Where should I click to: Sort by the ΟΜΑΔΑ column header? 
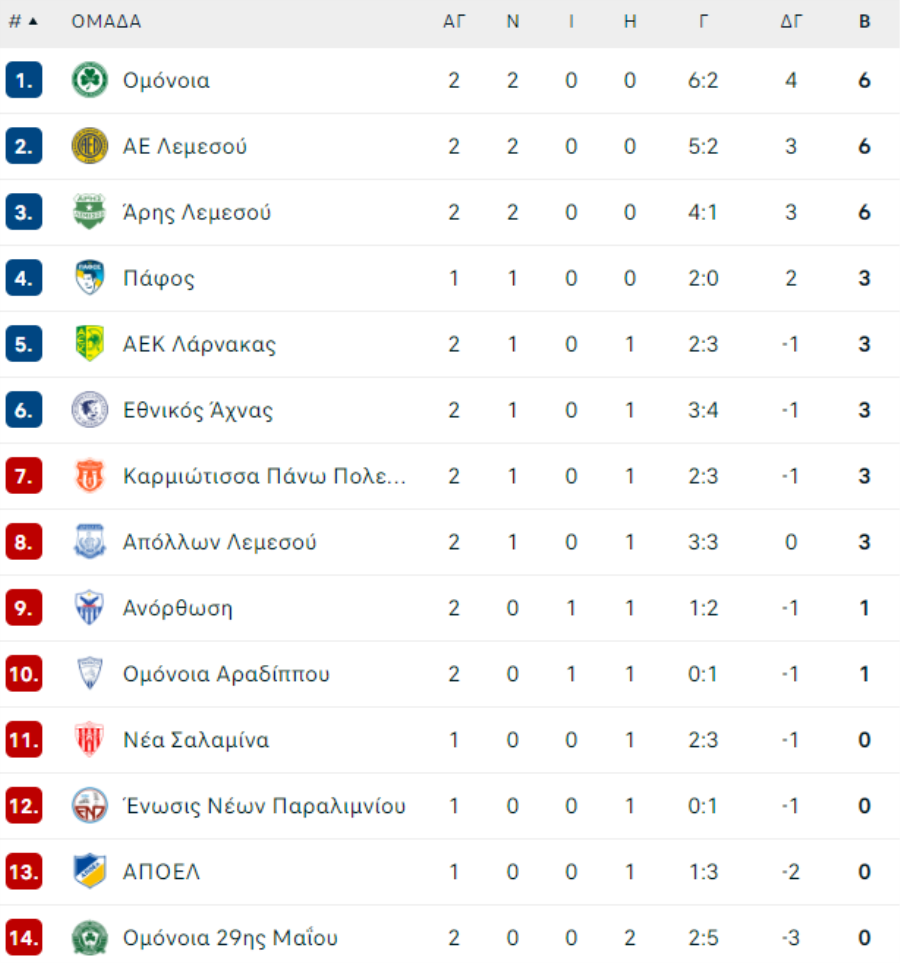(x=106, y=21)
